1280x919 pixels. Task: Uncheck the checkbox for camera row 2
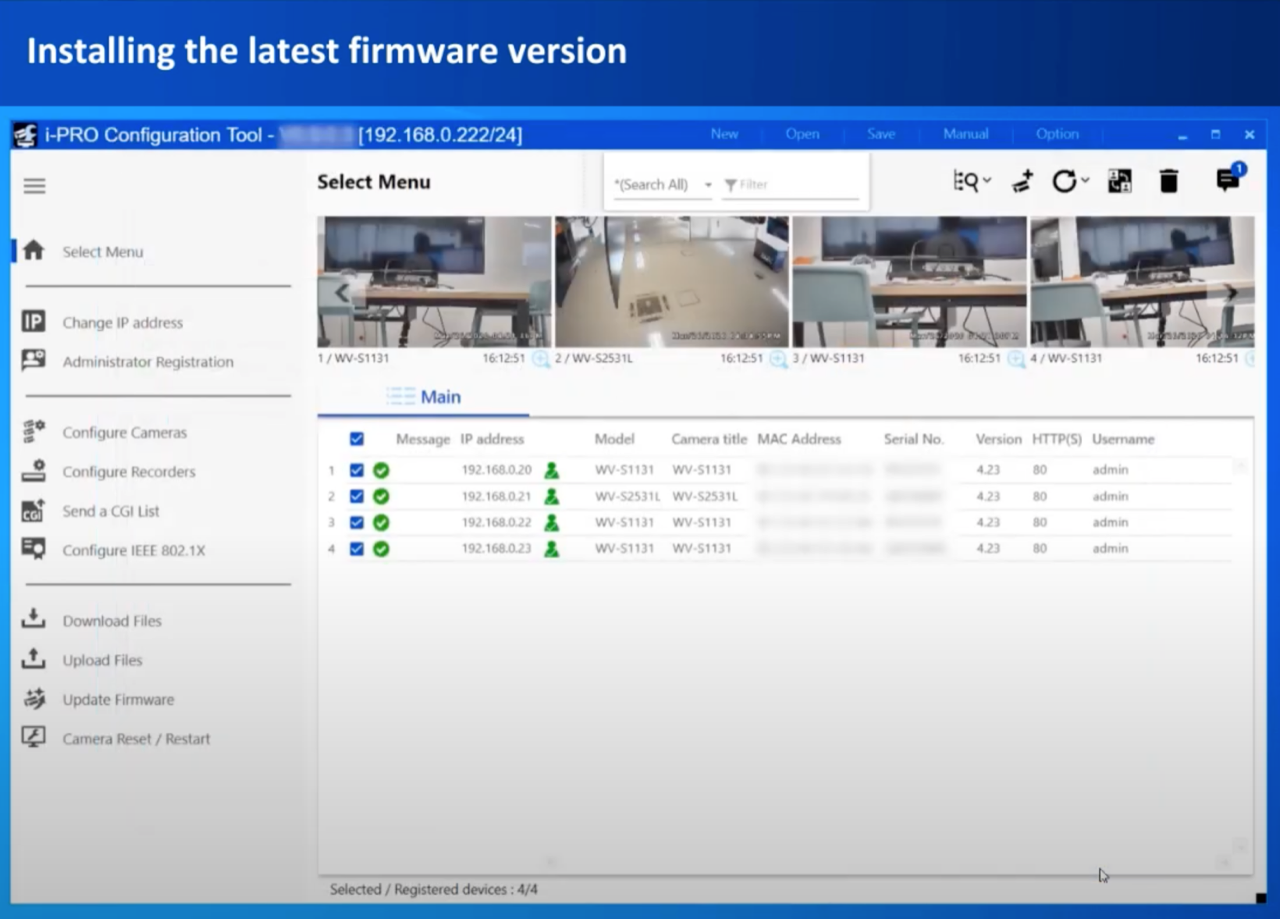coord(357,496)
